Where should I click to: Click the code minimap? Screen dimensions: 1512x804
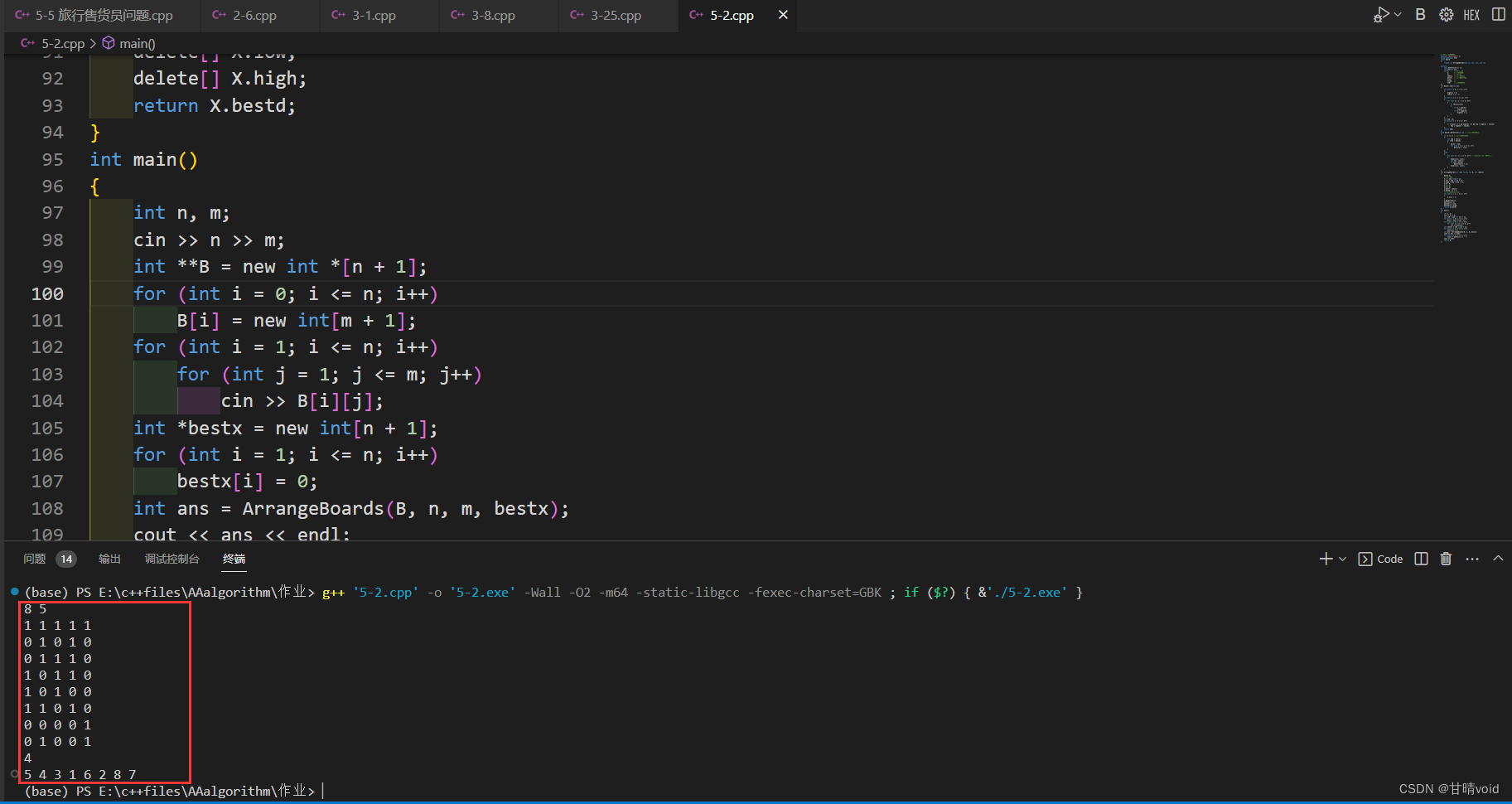(1468, 148)
